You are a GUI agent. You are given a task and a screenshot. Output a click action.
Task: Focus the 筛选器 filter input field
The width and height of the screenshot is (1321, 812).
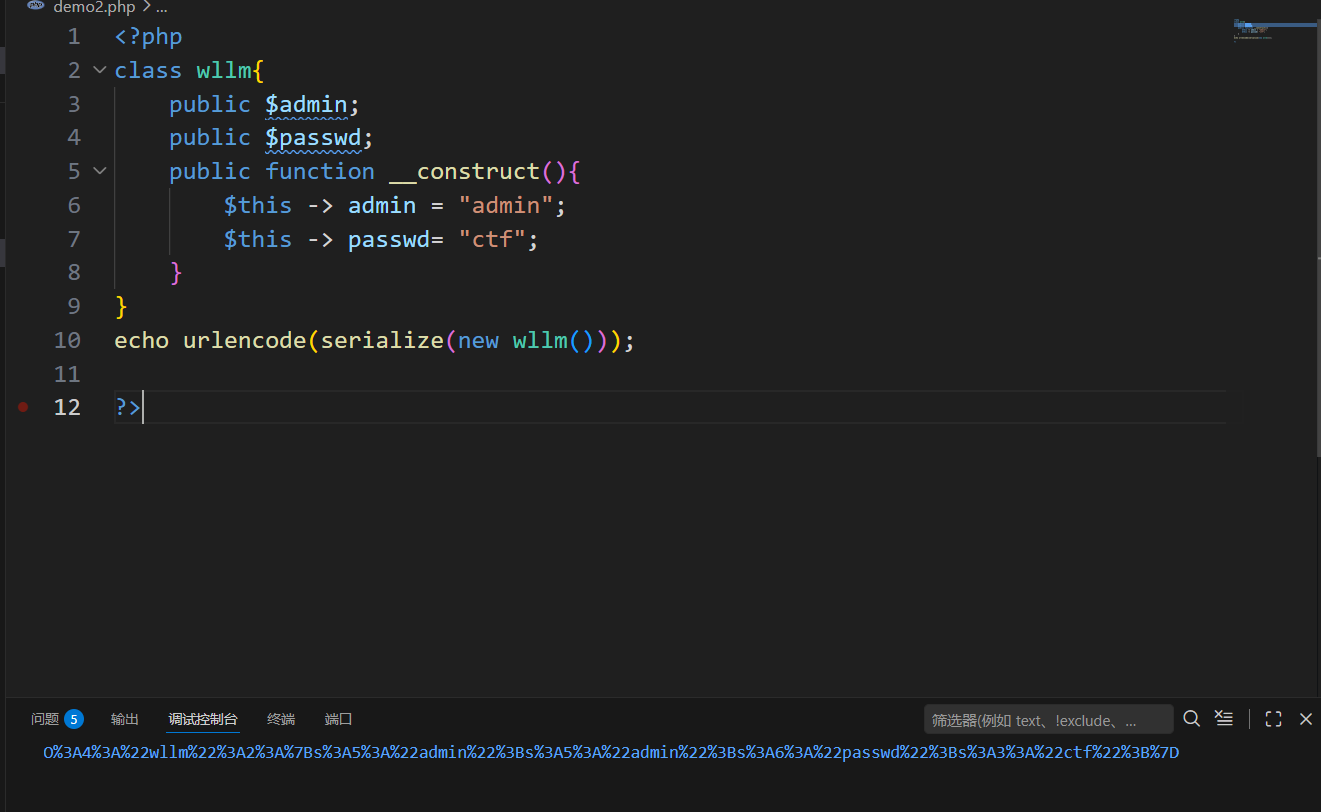pos(1048,719)
